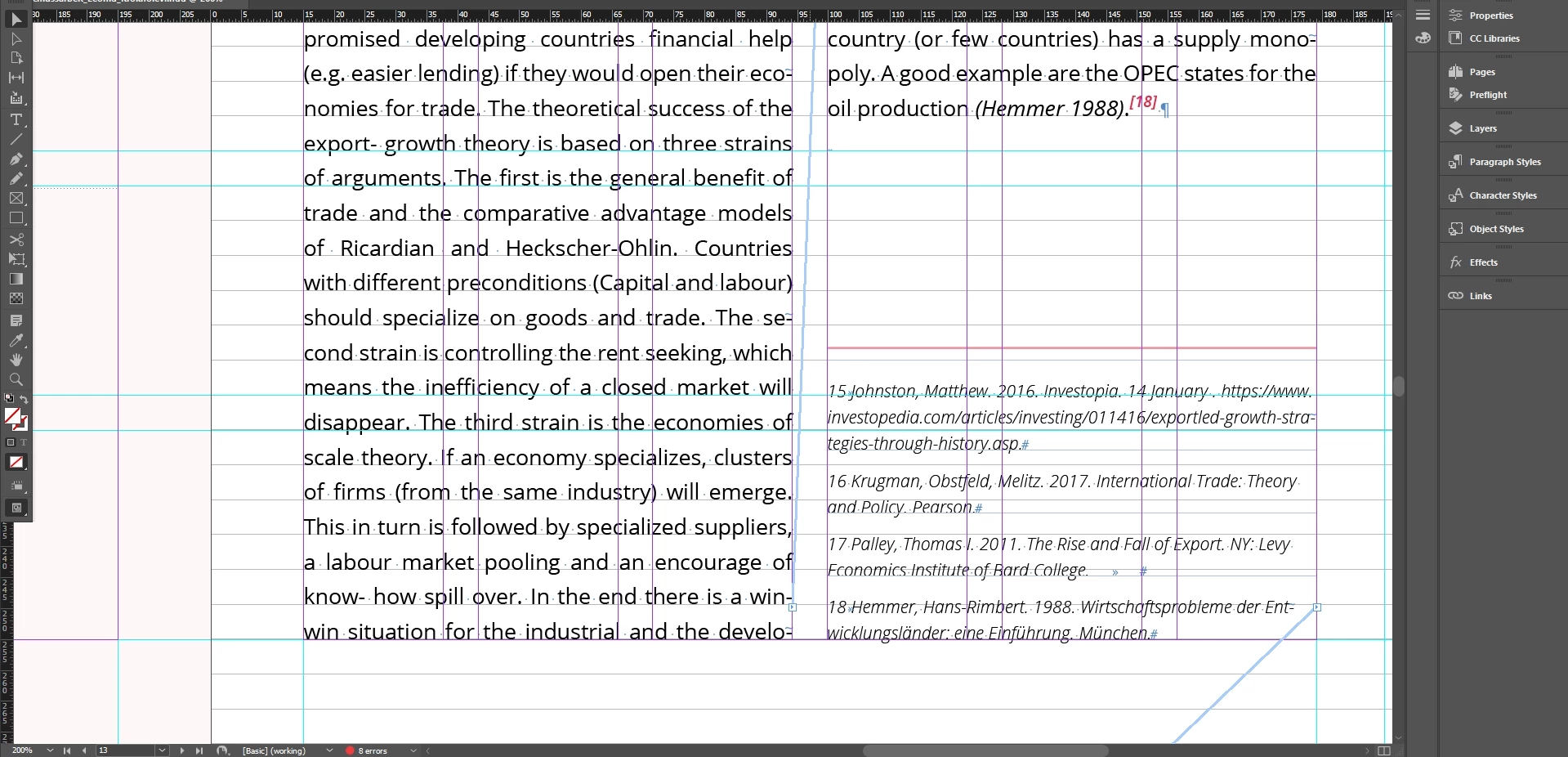Select the Pencil tool
The width and height of the screenshot is (1568, 757).
tap(16, 178)
